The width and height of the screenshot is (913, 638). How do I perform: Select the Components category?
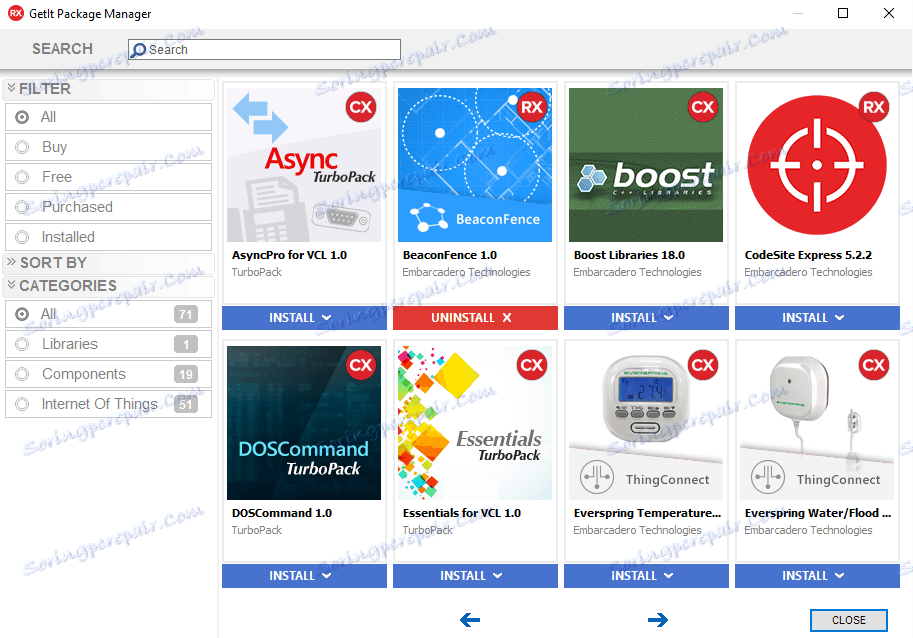pos(108,374)
